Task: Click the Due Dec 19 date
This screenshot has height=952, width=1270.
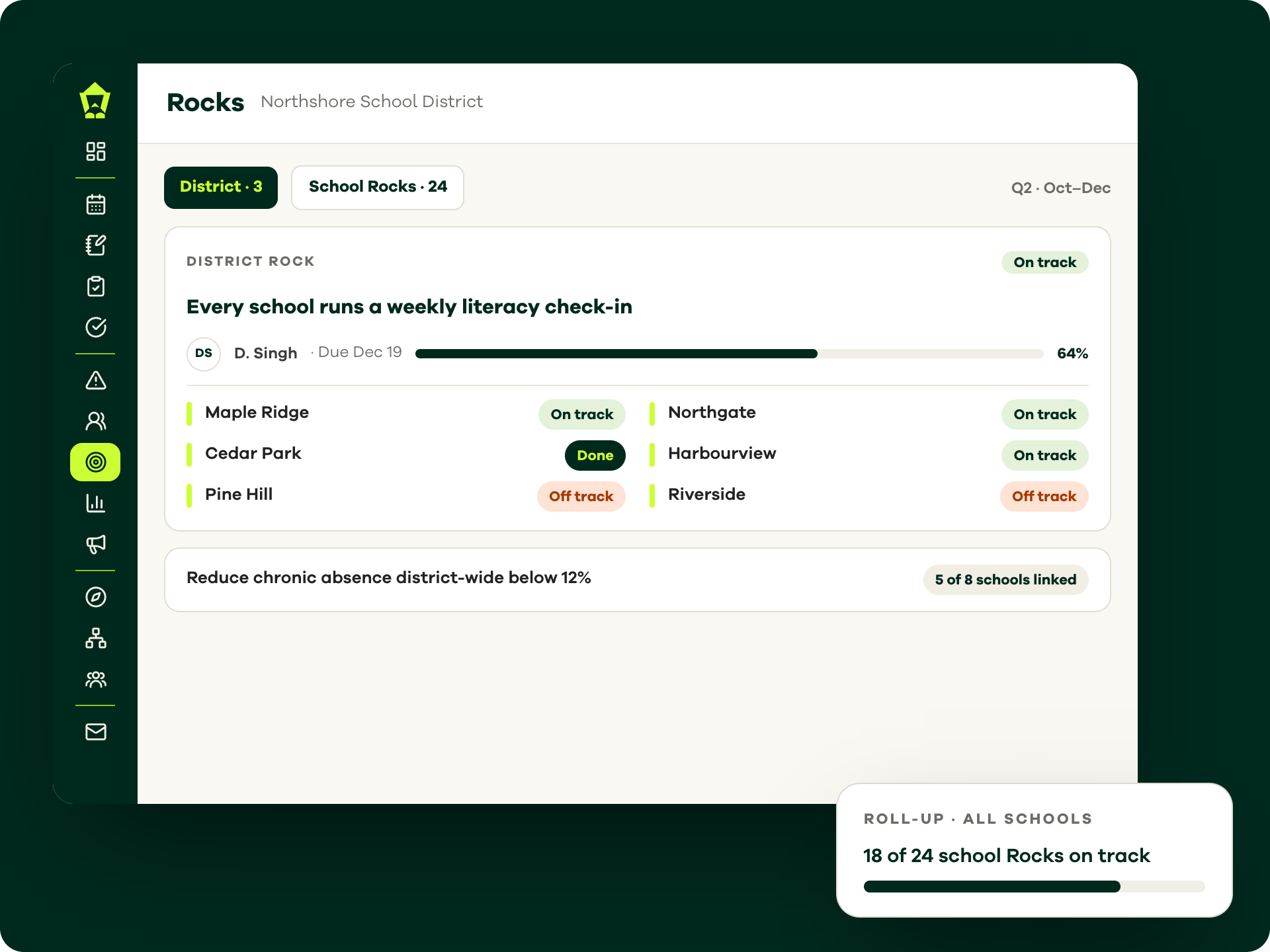Action: 360,352
